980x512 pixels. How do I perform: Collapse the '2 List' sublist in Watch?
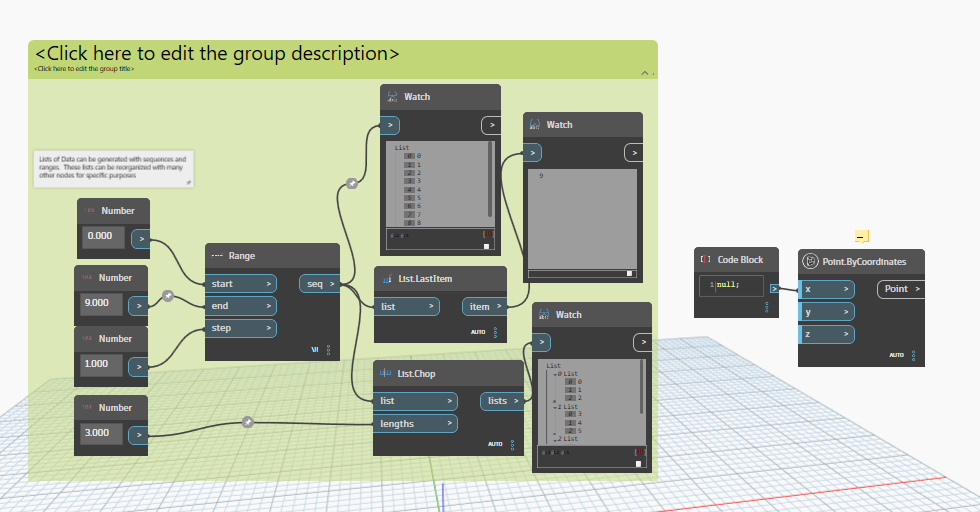(x=554, y=439)
